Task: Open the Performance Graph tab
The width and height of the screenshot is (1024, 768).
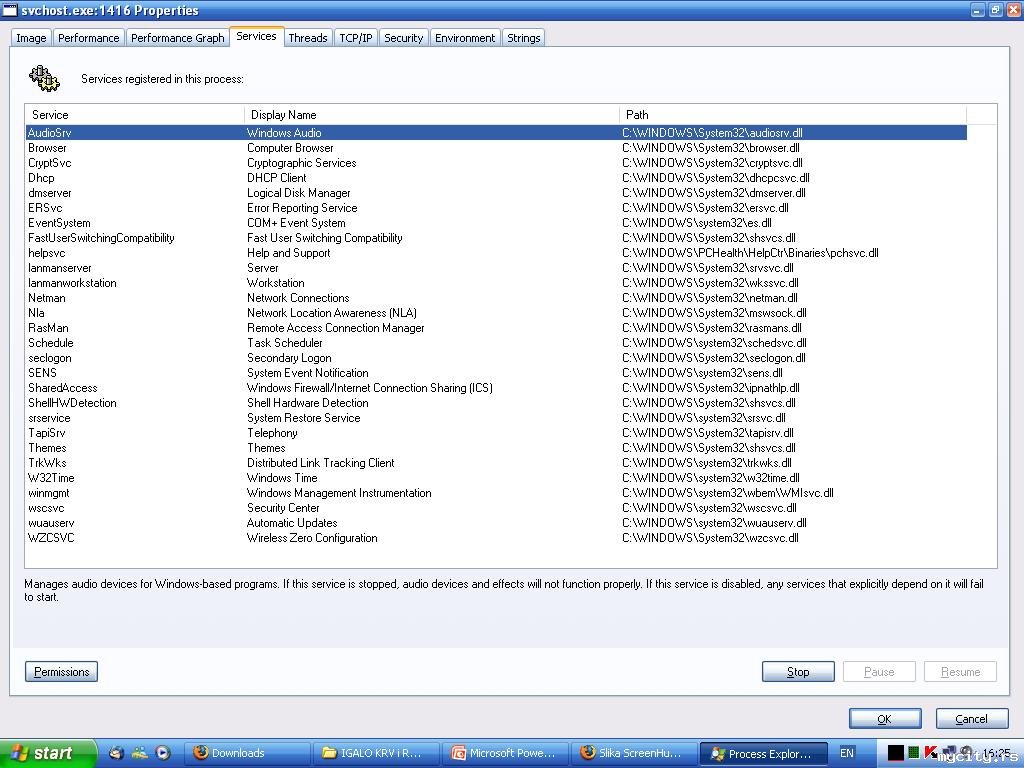Action: pyautogui.click(x=178, y=38)
